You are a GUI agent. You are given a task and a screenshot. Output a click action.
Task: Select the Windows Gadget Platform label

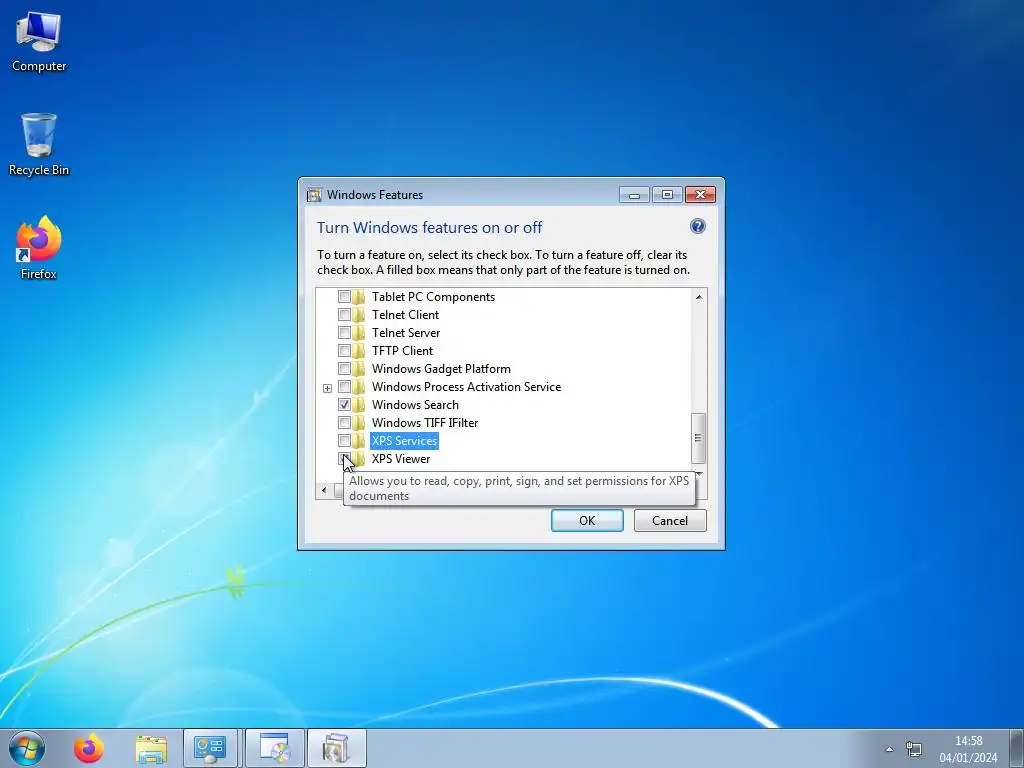click(441, 369)
